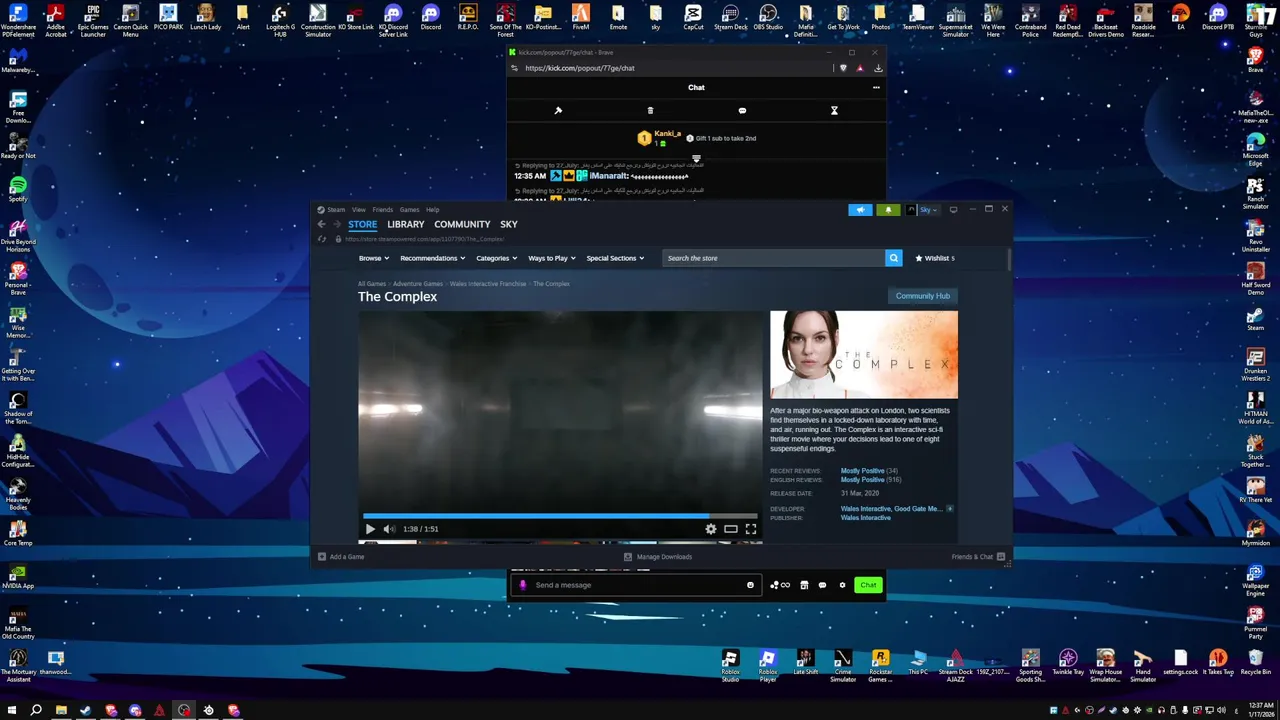Viewport: 1280px width, 720px height.
Task: Open Manage Downloads in Steam
Action: pos(658,557)
